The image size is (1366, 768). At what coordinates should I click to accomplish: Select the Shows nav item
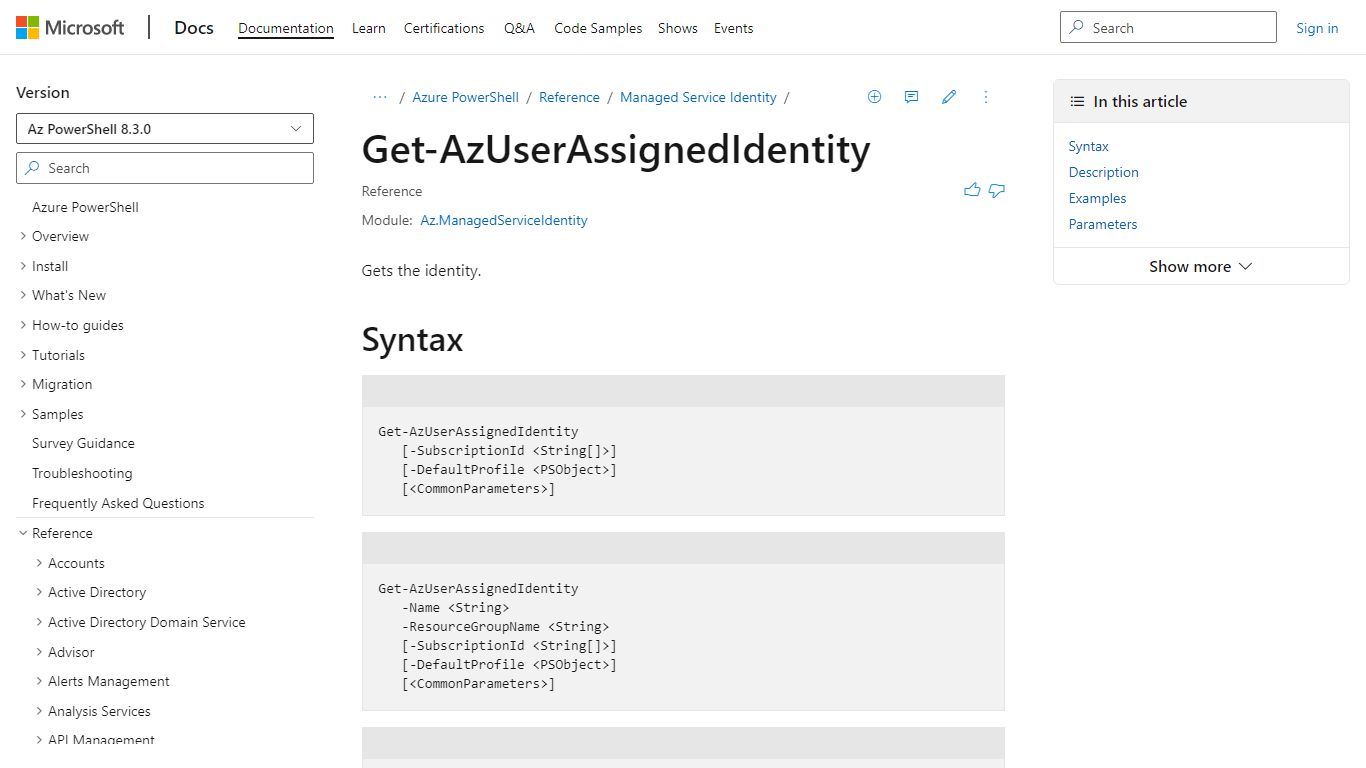678,28
